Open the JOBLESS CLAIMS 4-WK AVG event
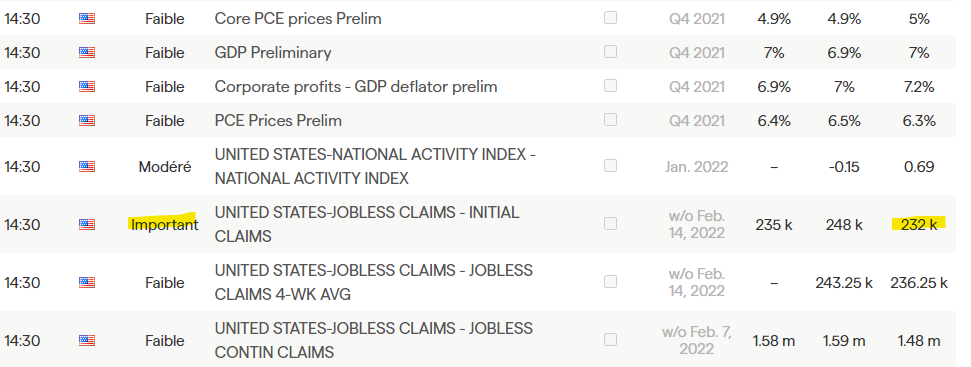The image size is (971, 367). (373, 282)
